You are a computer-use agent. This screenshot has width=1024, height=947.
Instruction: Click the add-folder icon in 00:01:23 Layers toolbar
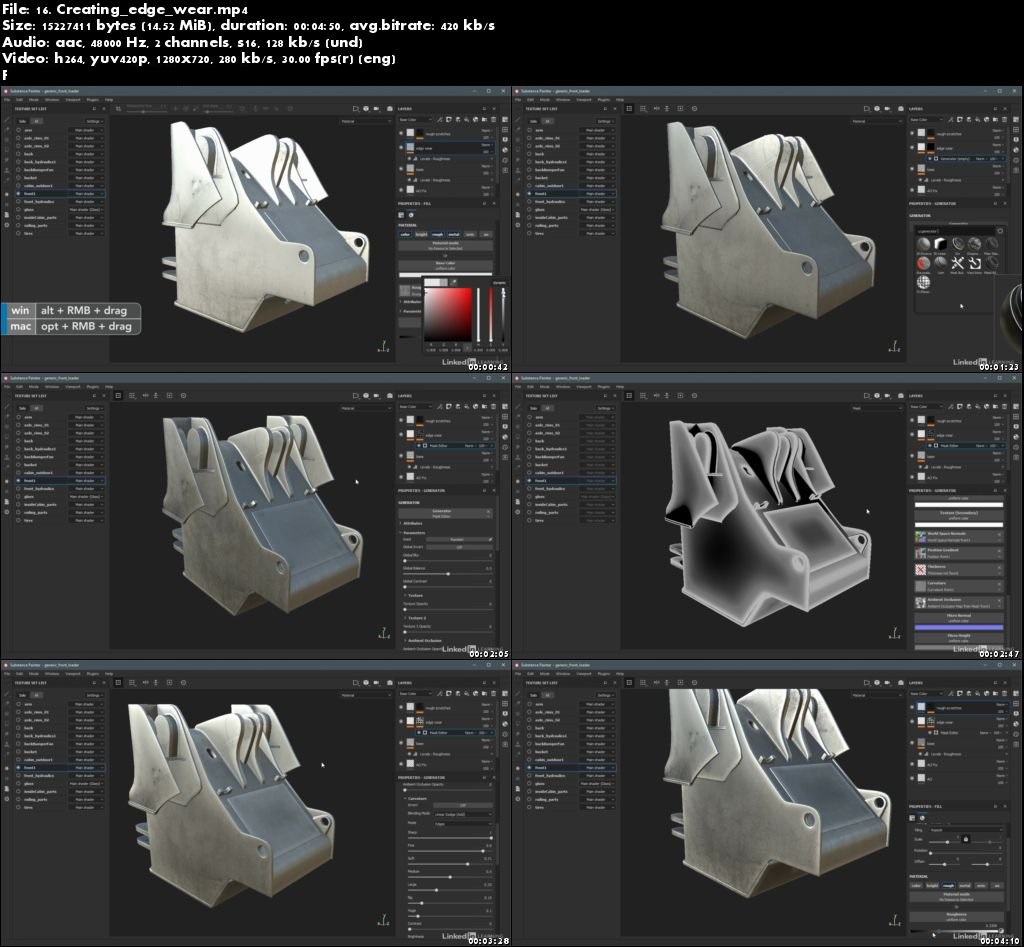(x=995, y=120)
